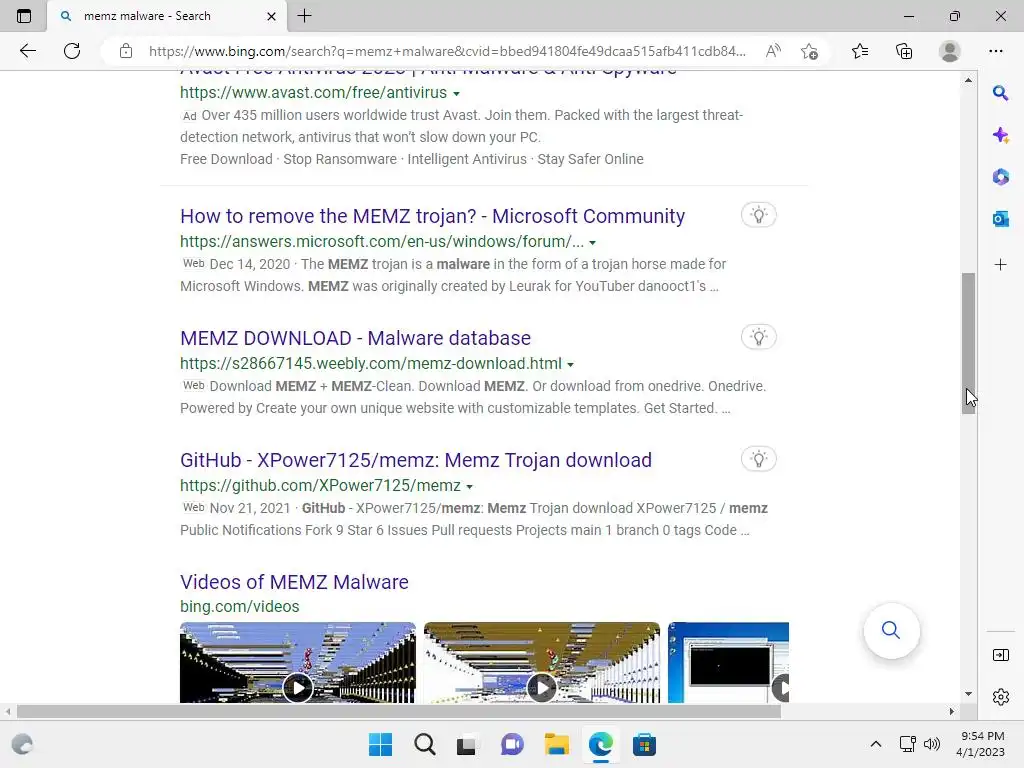The image size is (1024, 768).
Task: Close the memz malware search tab
Action: [x=272, y=16]
